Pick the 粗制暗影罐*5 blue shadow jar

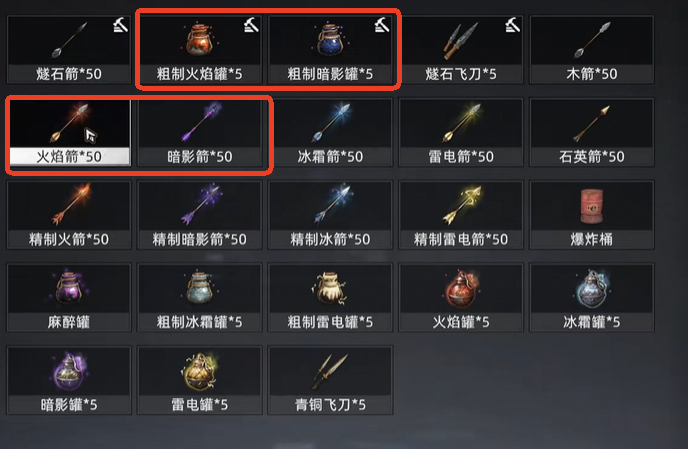[330, 50]
